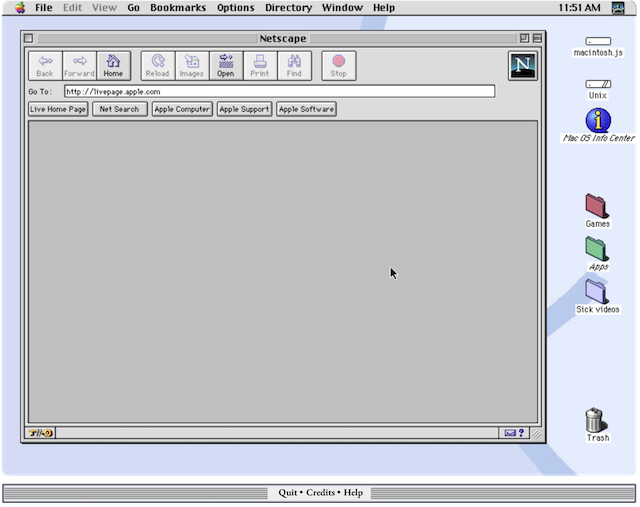This screenshot has width=640, height=507.
Task: Click the Apple Support button
Action: tap(244, 109)
